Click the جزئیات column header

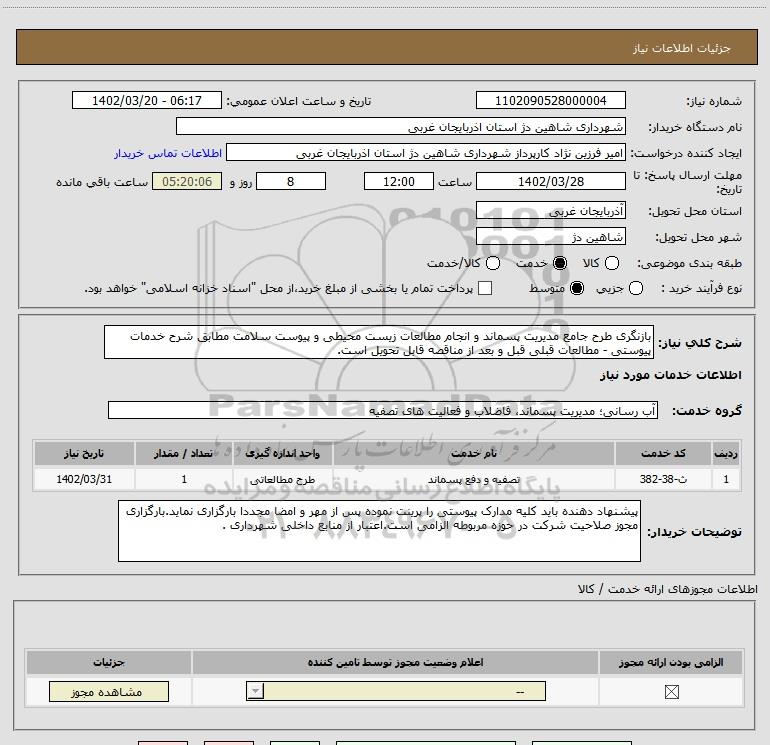[109, 662]
